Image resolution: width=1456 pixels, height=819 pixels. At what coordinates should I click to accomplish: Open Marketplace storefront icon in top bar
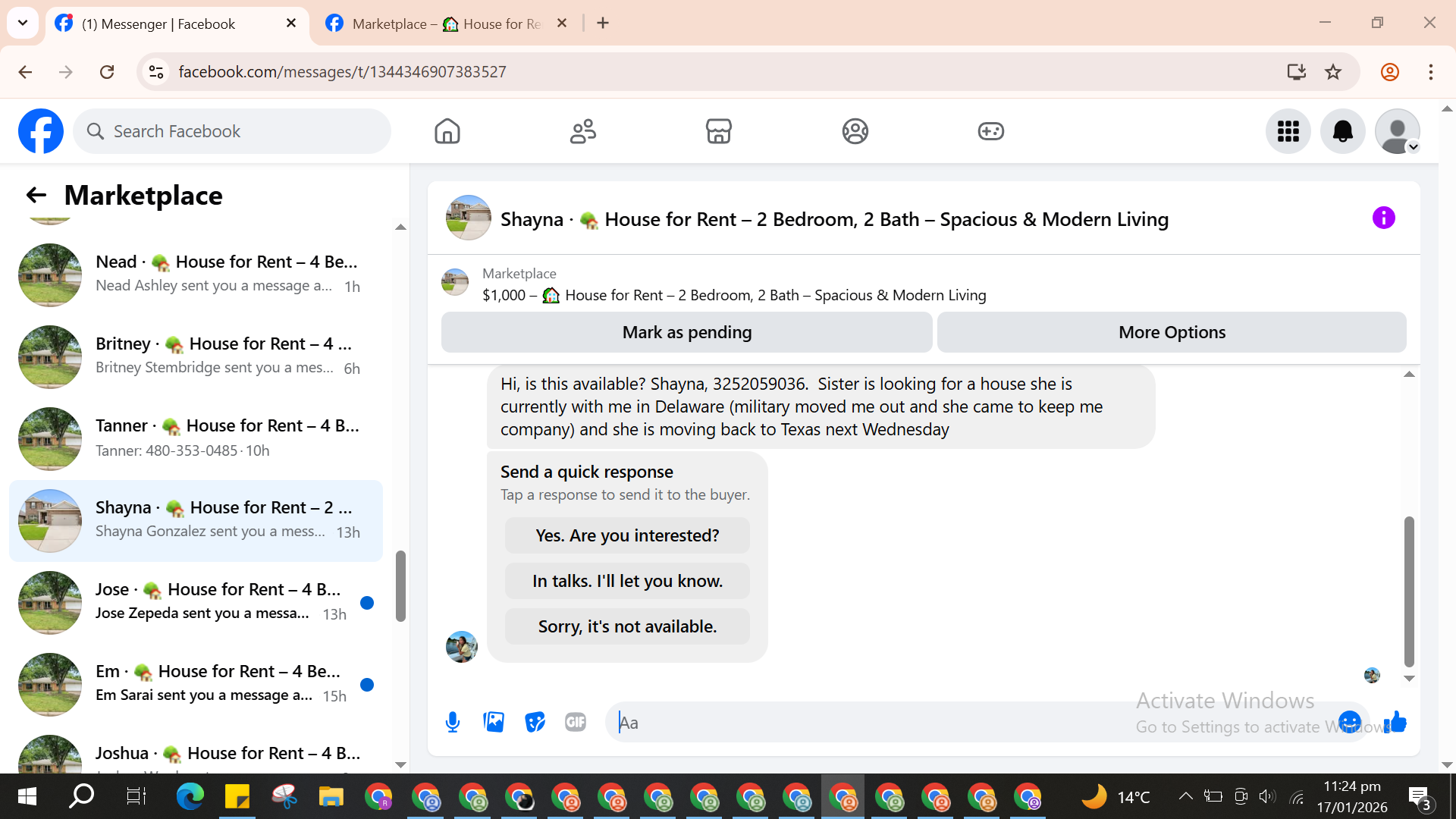718,131
